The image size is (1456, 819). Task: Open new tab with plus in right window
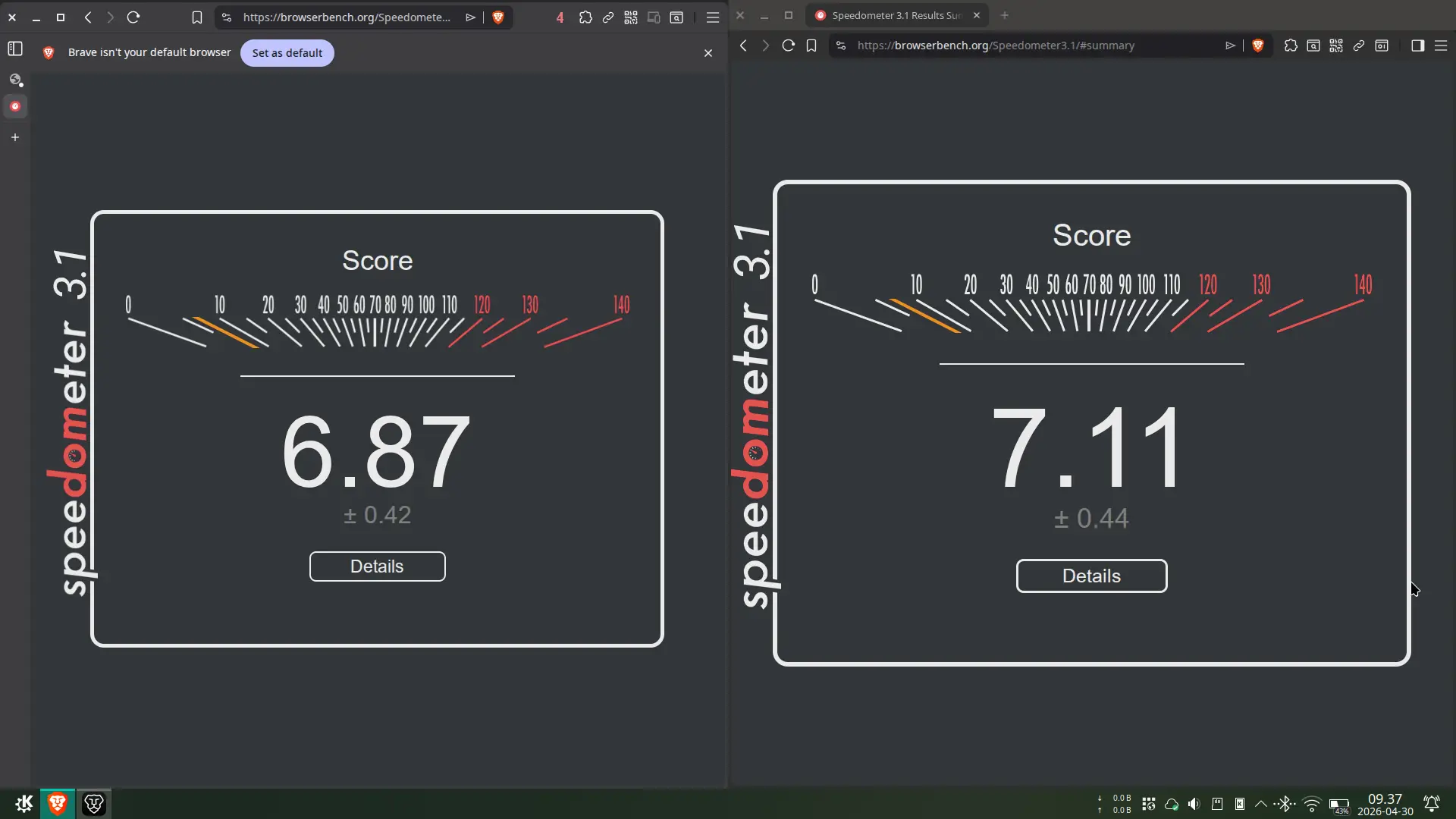click(1004, 15)
